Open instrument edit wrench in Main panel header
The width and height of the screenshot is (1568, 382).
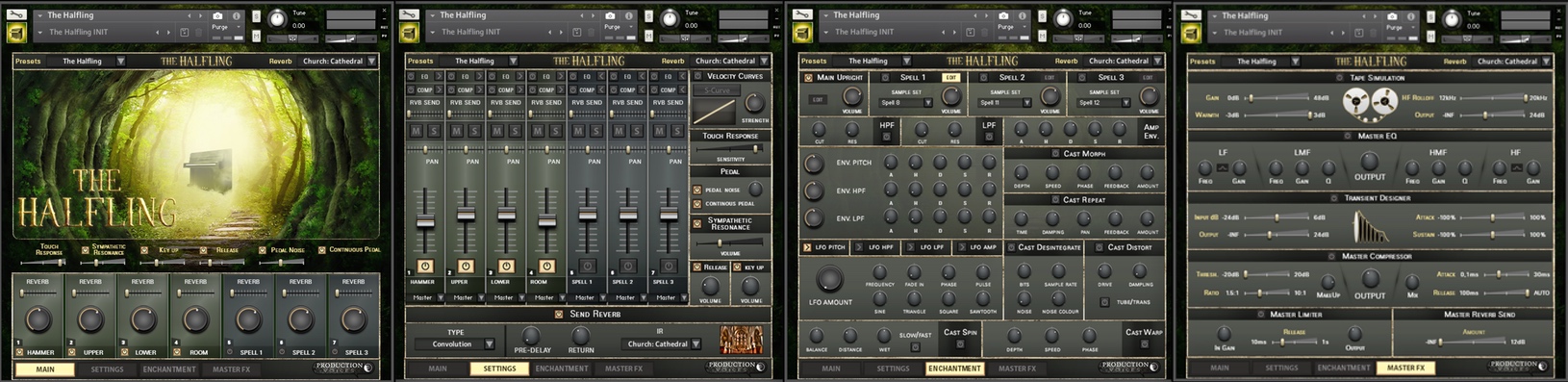[16, 14]
